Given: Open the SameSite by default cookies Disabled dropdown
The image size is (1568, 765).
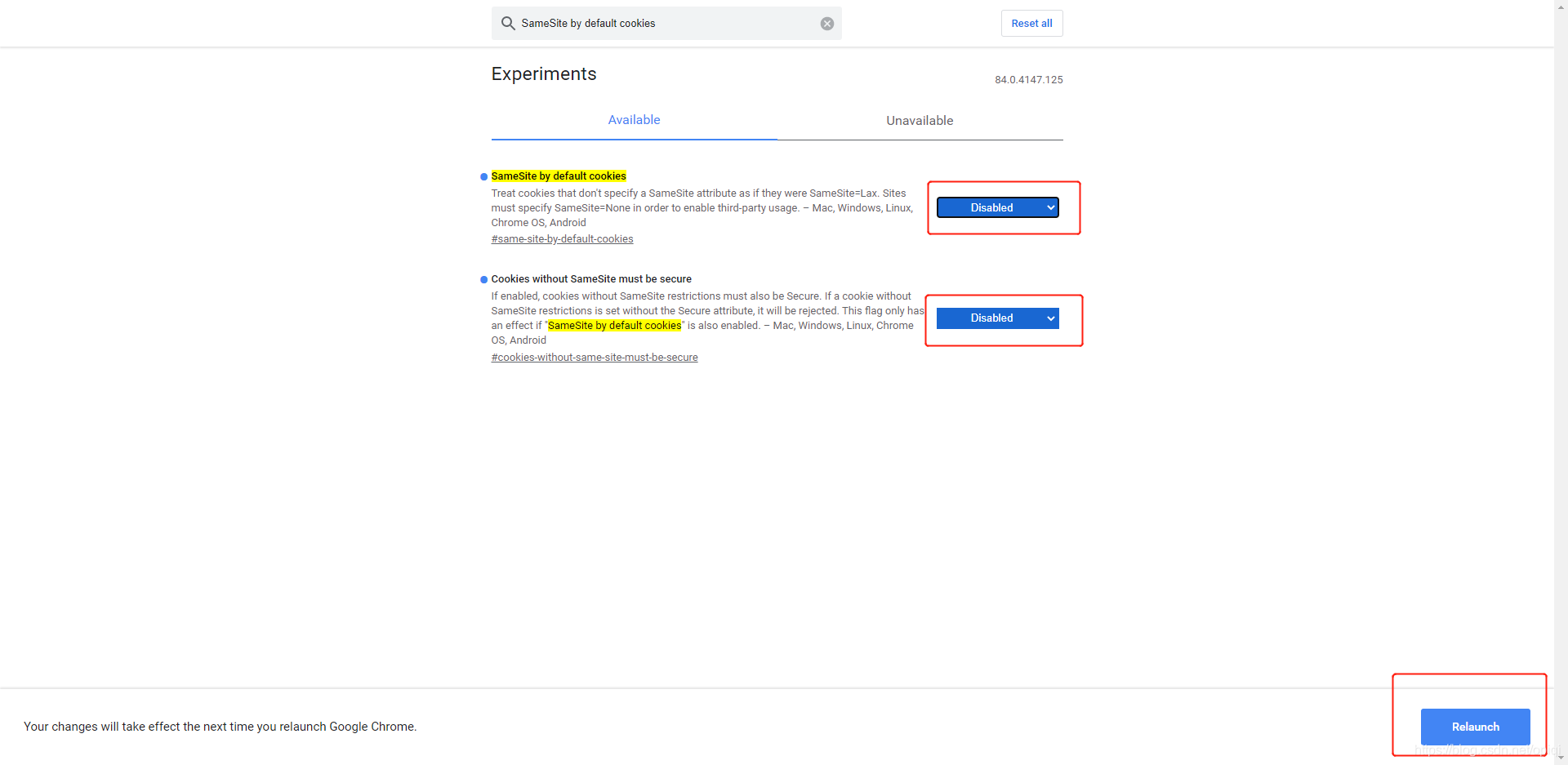Looking at the screenshot, I should tap(997, 208).
